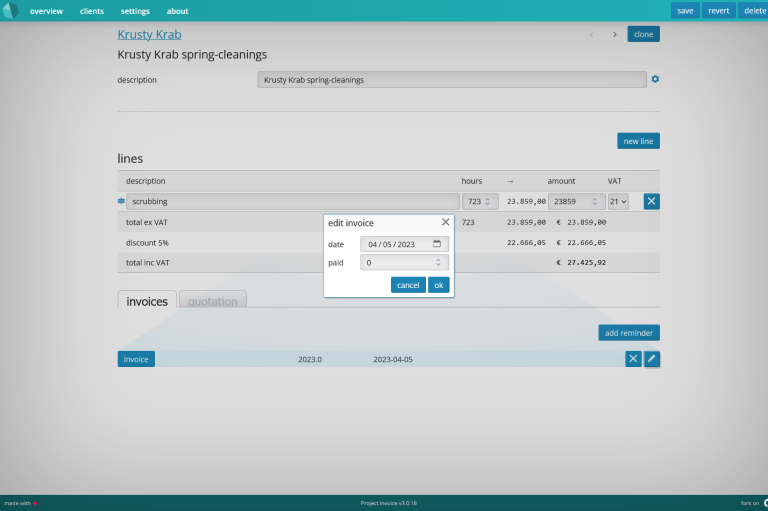This screenshot has height=511, width=768.
Task: Click the total ex VAT label
Action: click(x=146, y=222)
